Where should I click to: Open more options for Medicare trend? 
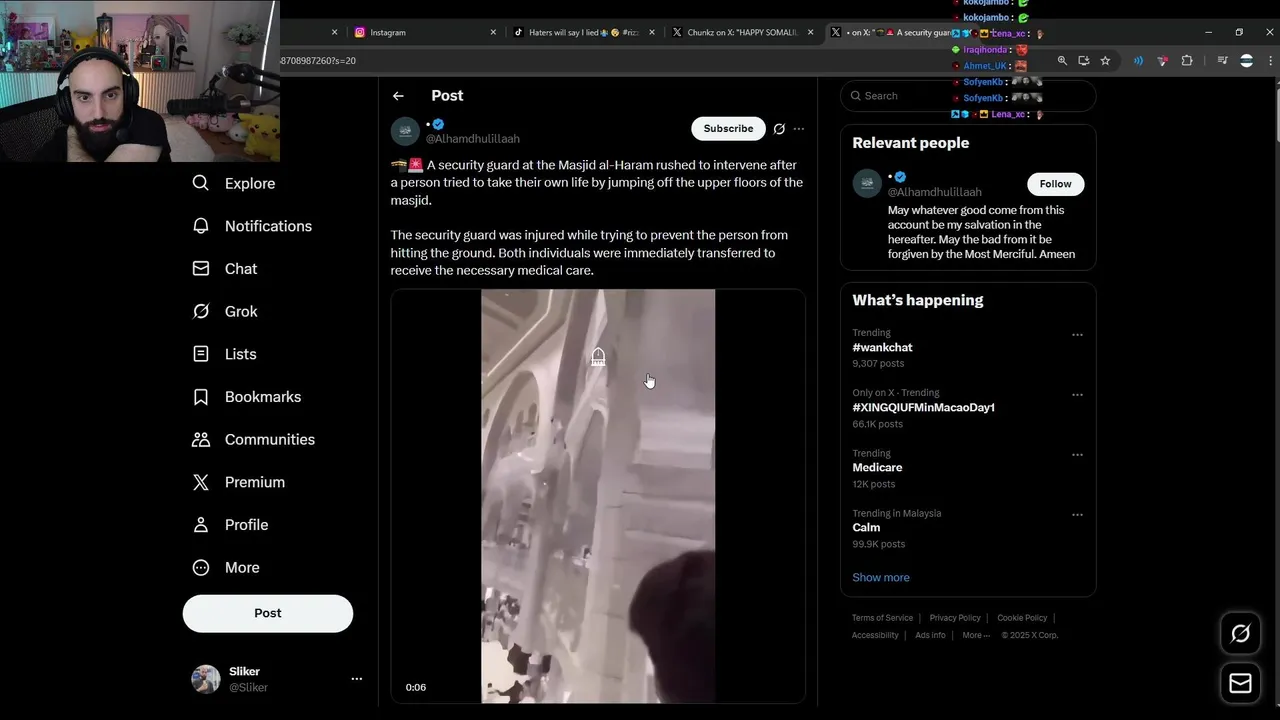pyautogui.click(x=1077, y=455)
